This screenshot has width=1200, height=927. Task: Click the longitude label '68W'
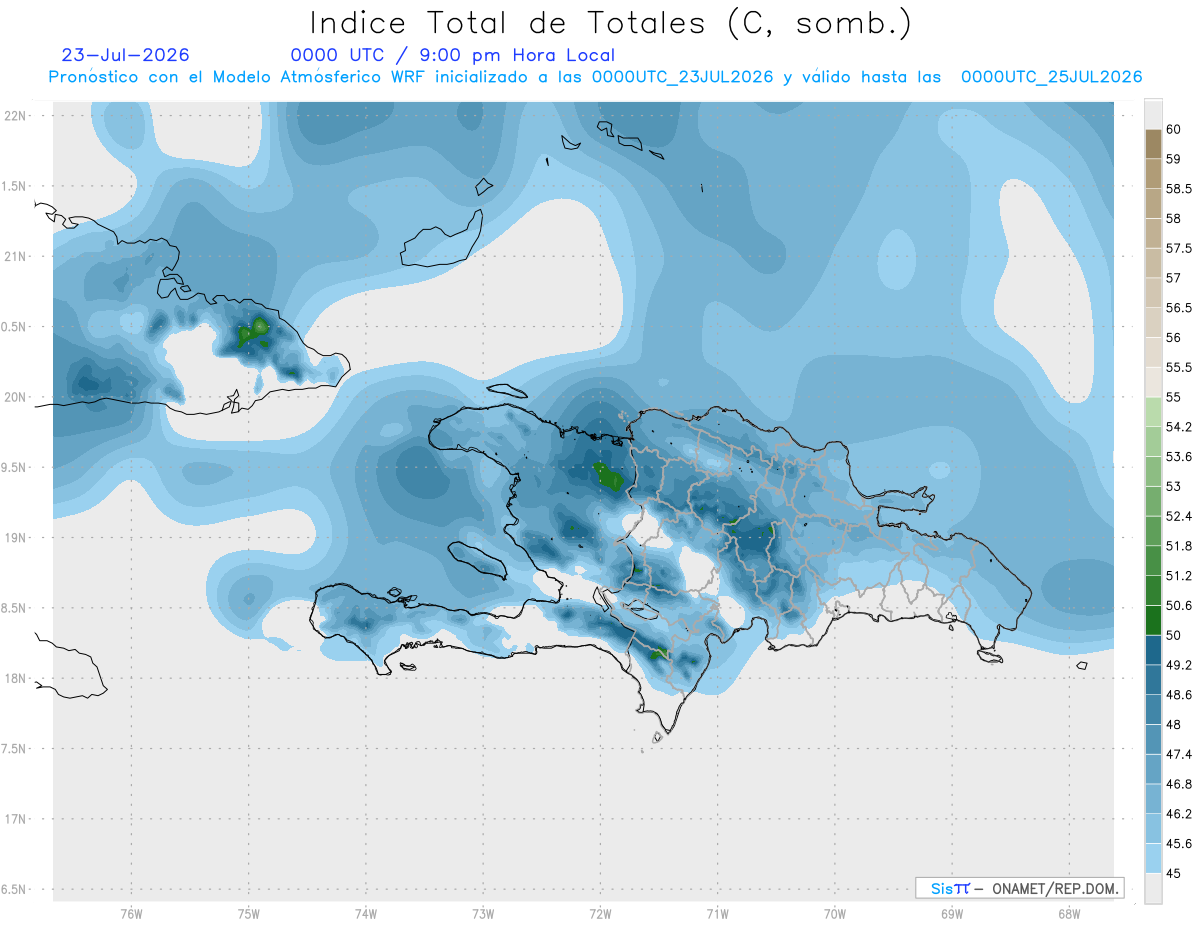[x=1069, y=914]
